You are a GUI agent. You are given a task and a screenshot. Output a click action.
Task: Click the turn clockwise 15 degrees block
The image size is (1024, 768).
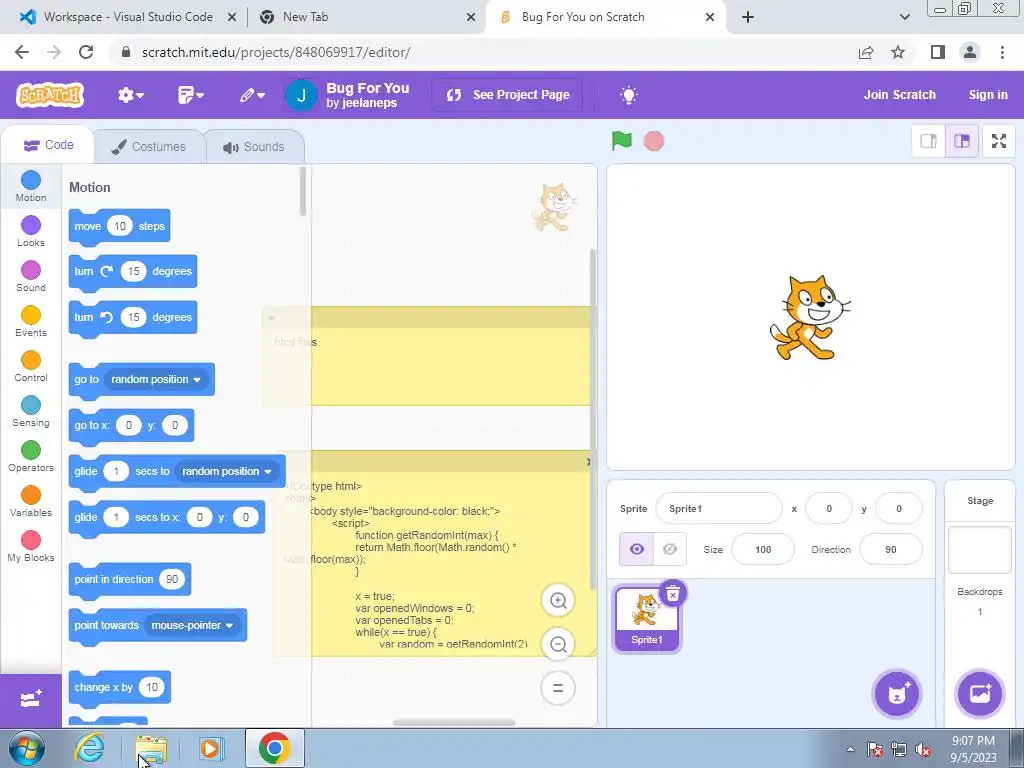point(84,272)
